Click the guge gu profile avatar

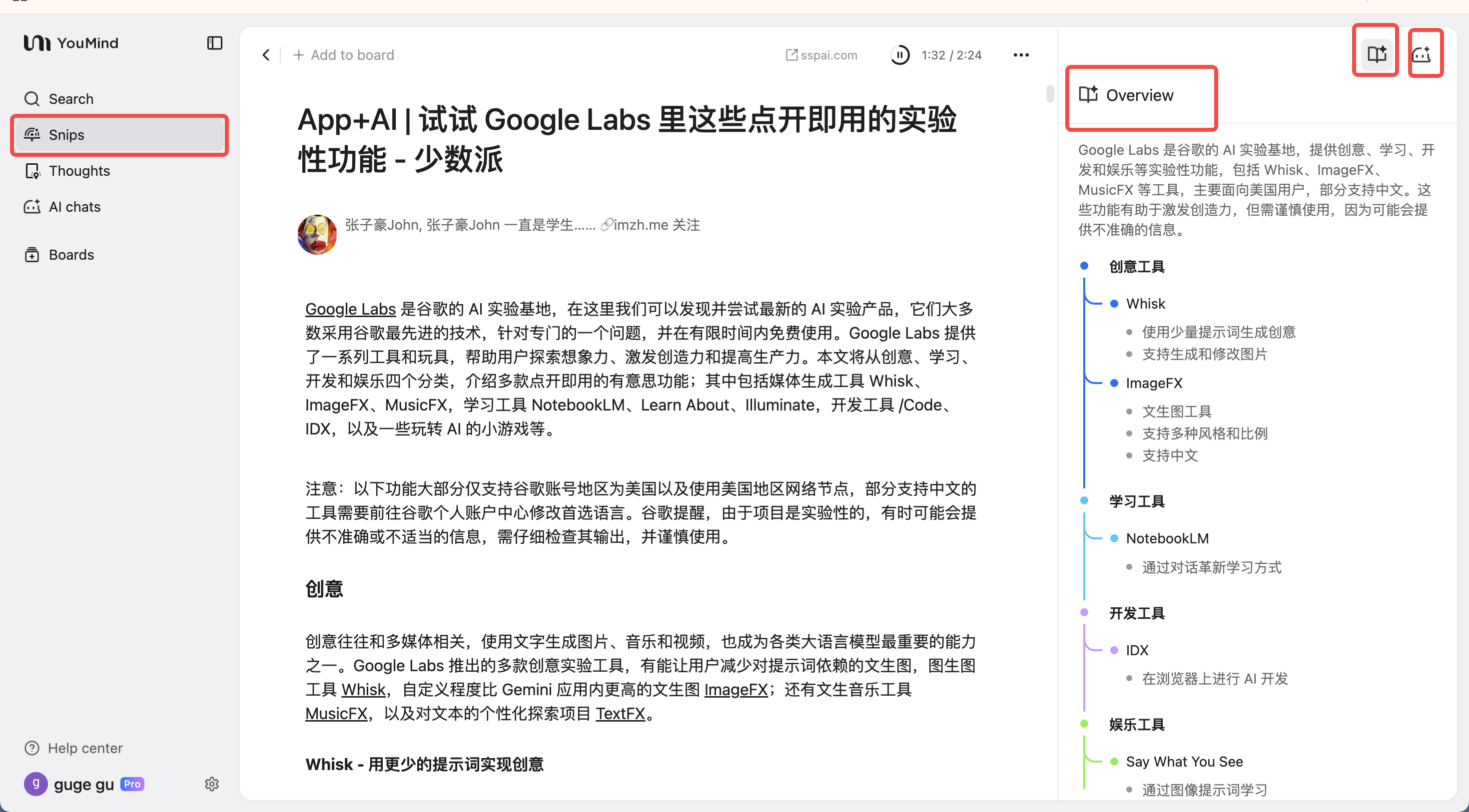coord(36,784)
